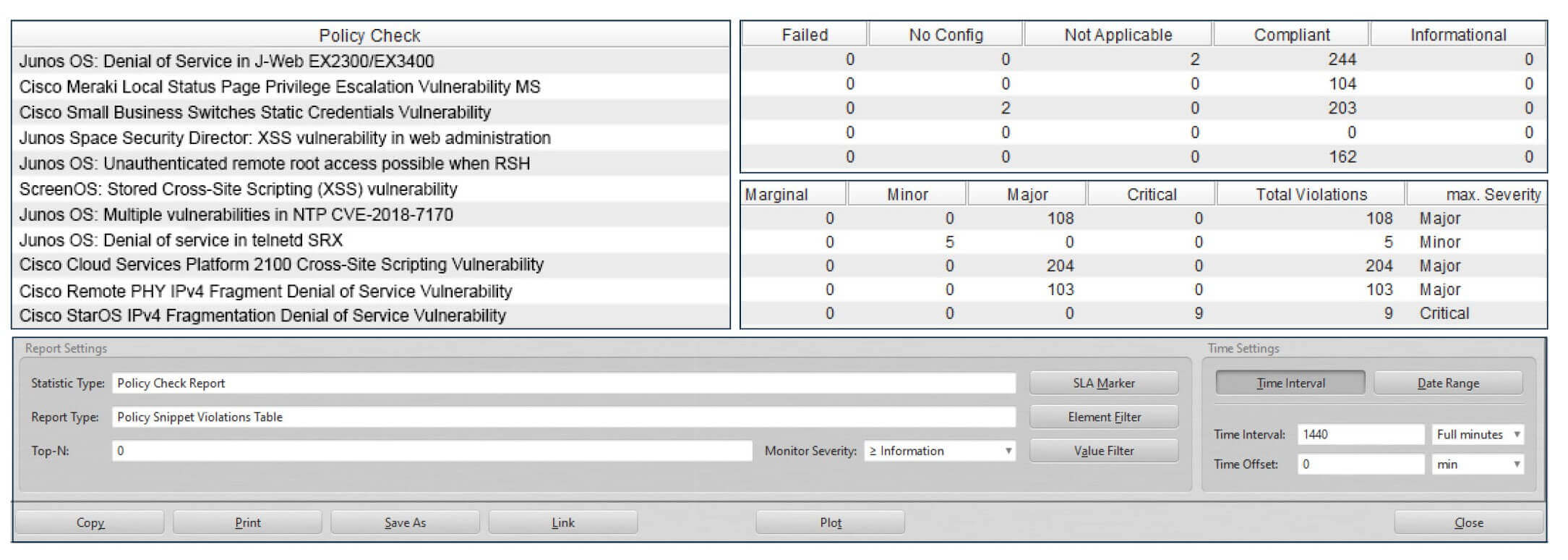This screenshot has height=560, width=1568.
Task: Switch to Date Range mode
Action: [1448, 383]
